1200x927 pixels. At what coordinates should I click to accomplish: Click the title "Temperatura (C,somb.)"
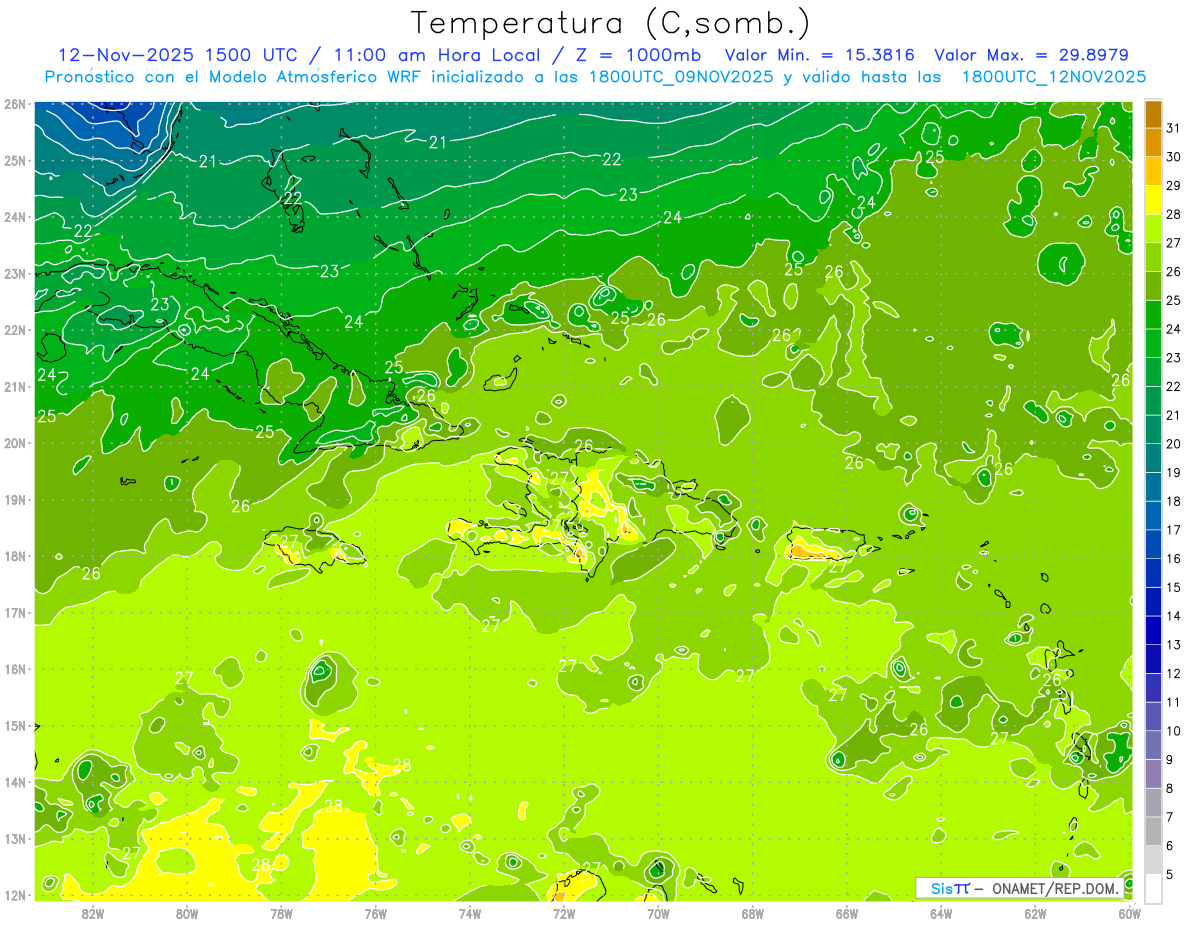(611, 23)
